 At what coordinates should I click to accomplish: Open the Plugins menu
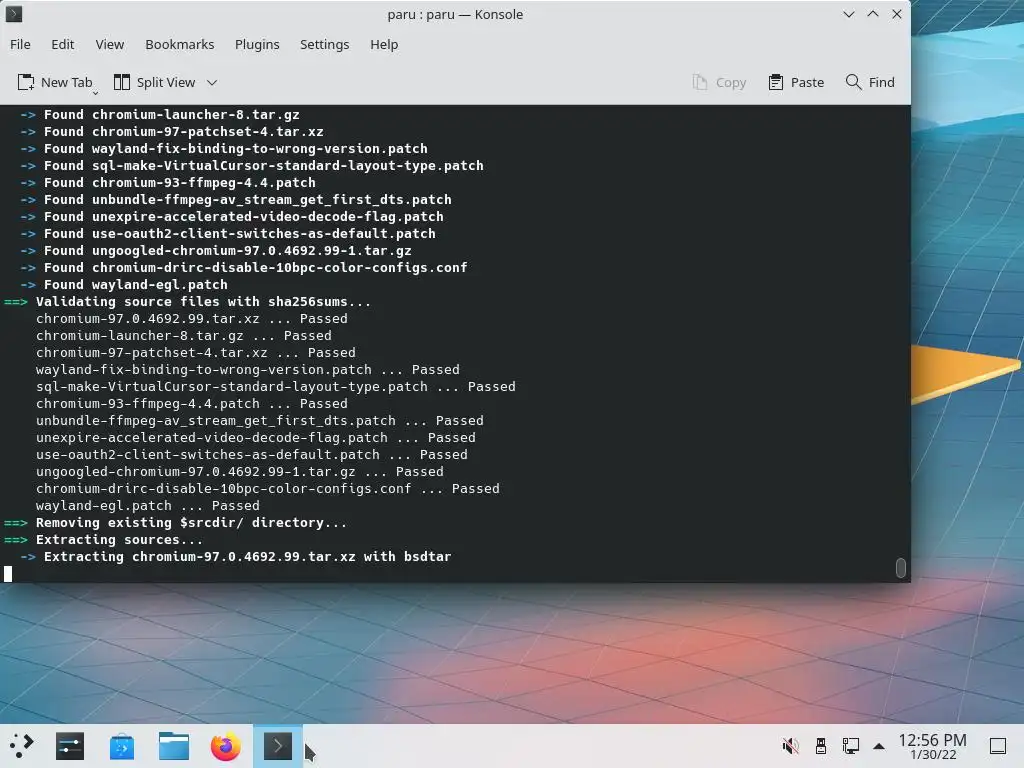pyautogui.click(x=257, y=44)
